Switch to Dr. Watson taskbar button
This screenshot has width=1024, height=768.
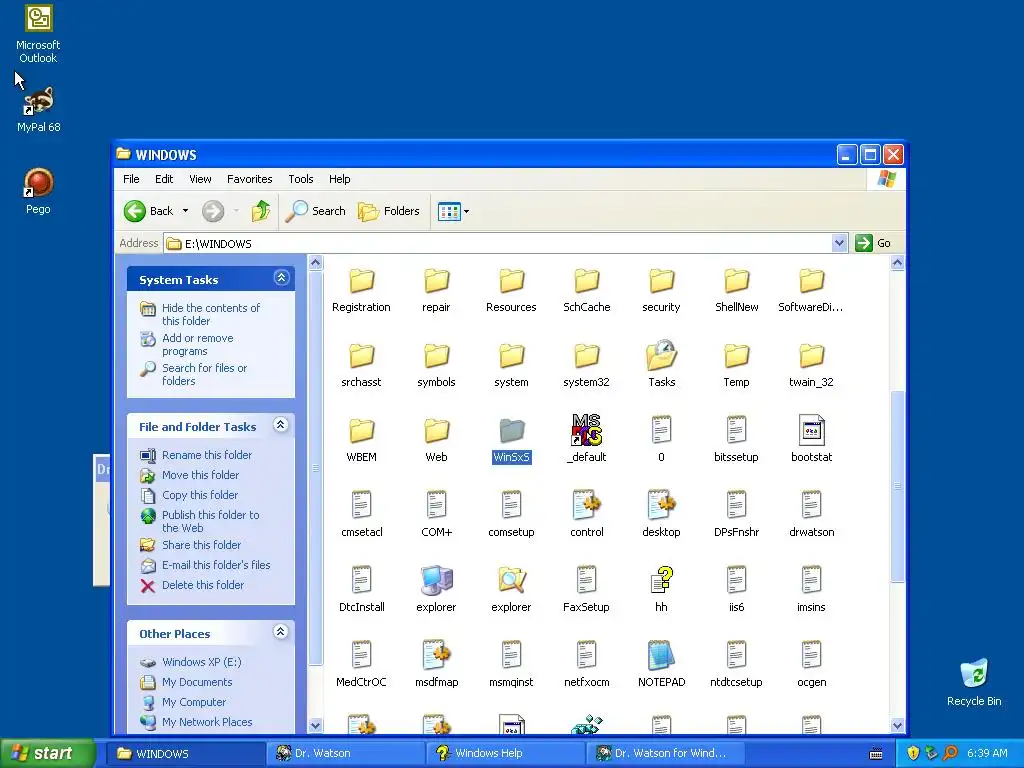pos(345,753)
